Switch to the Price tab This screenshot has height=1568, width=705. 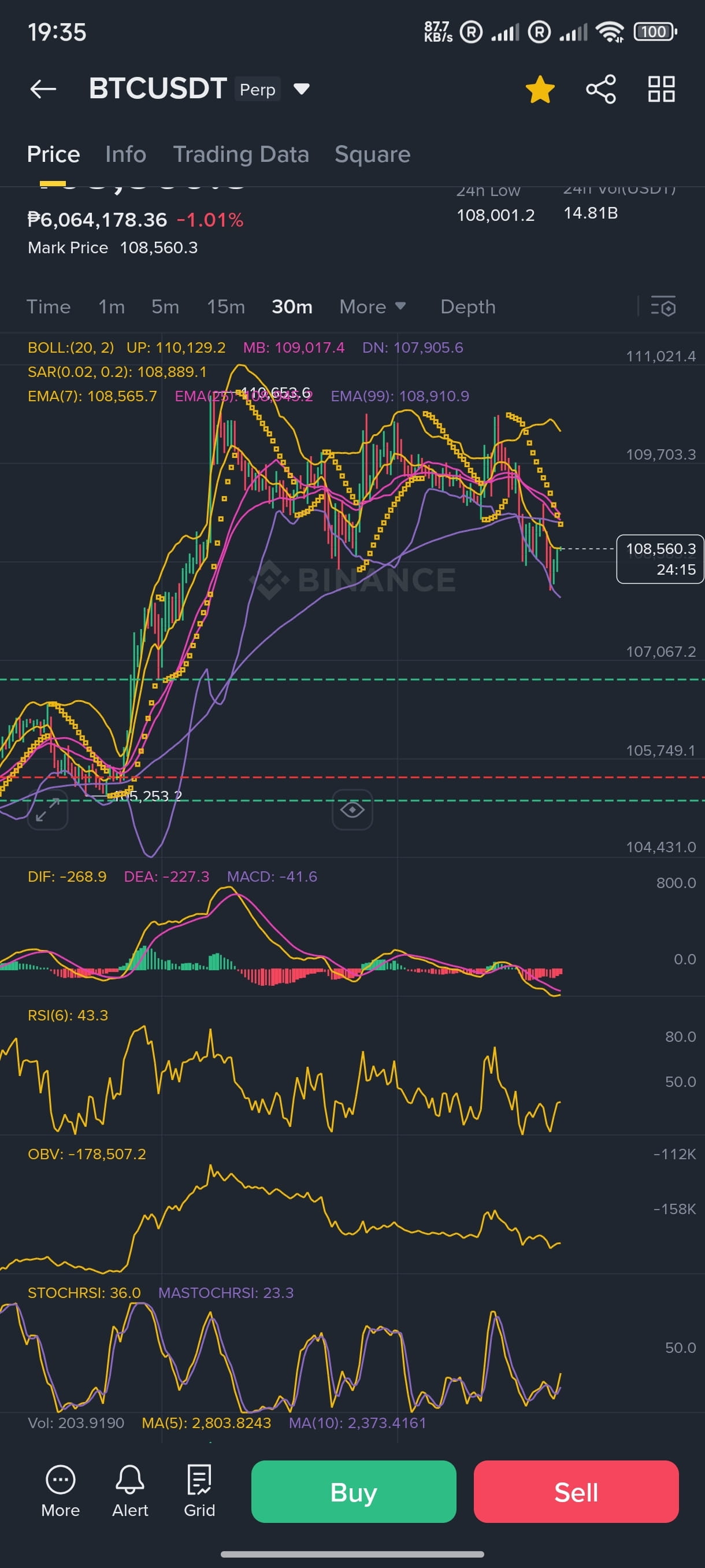[54, 154]
